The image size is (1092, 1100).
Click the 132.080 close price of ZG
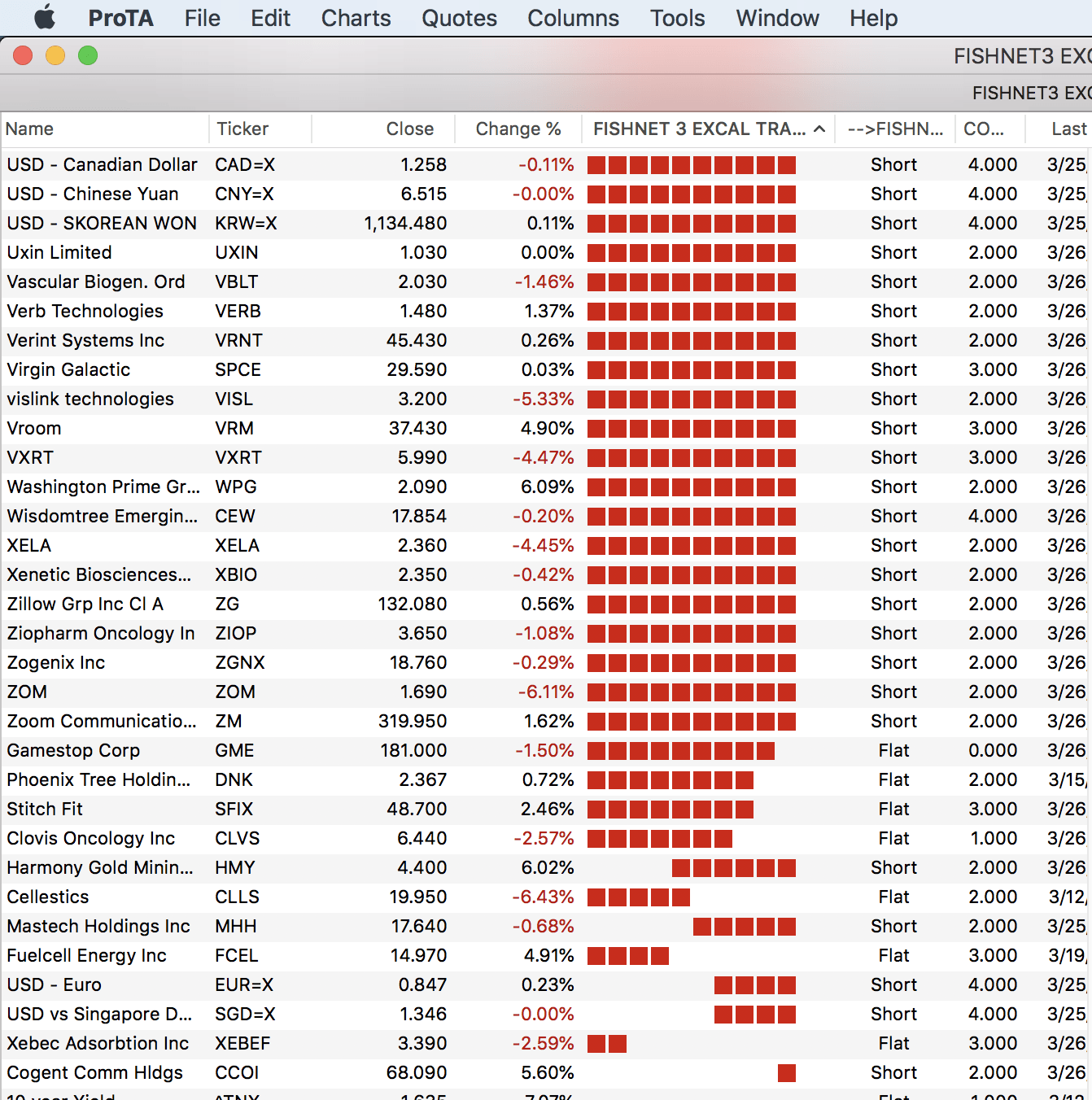coord(413,604)
